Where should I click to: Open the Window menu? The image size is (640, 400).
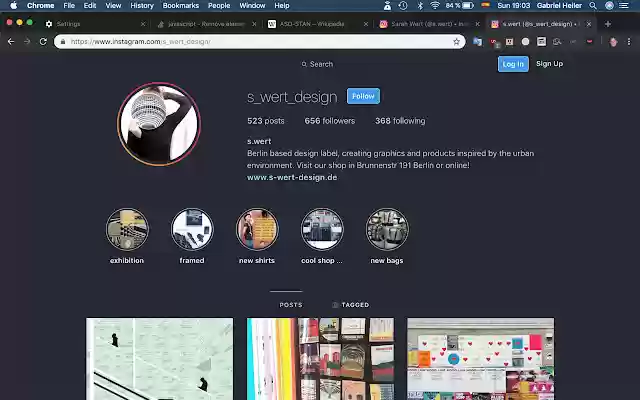pyautogui.click(x=252, y=5)
